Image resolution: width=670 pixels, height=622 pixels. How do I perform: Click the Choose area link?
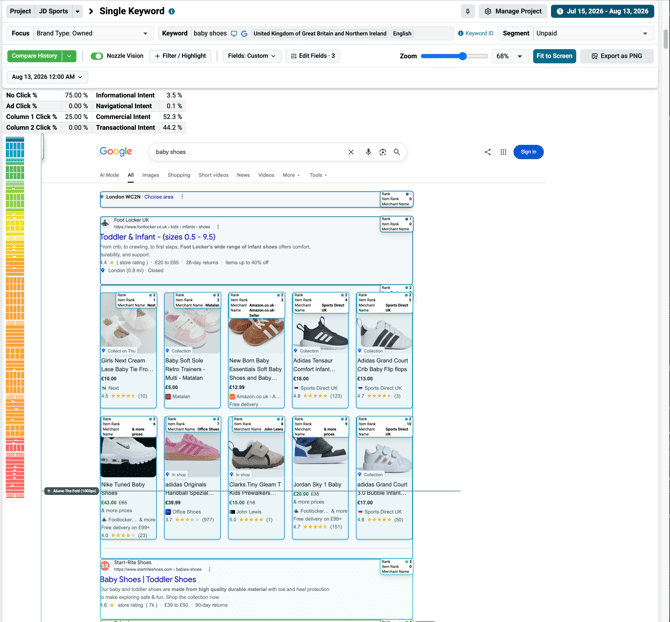[159, 197]
